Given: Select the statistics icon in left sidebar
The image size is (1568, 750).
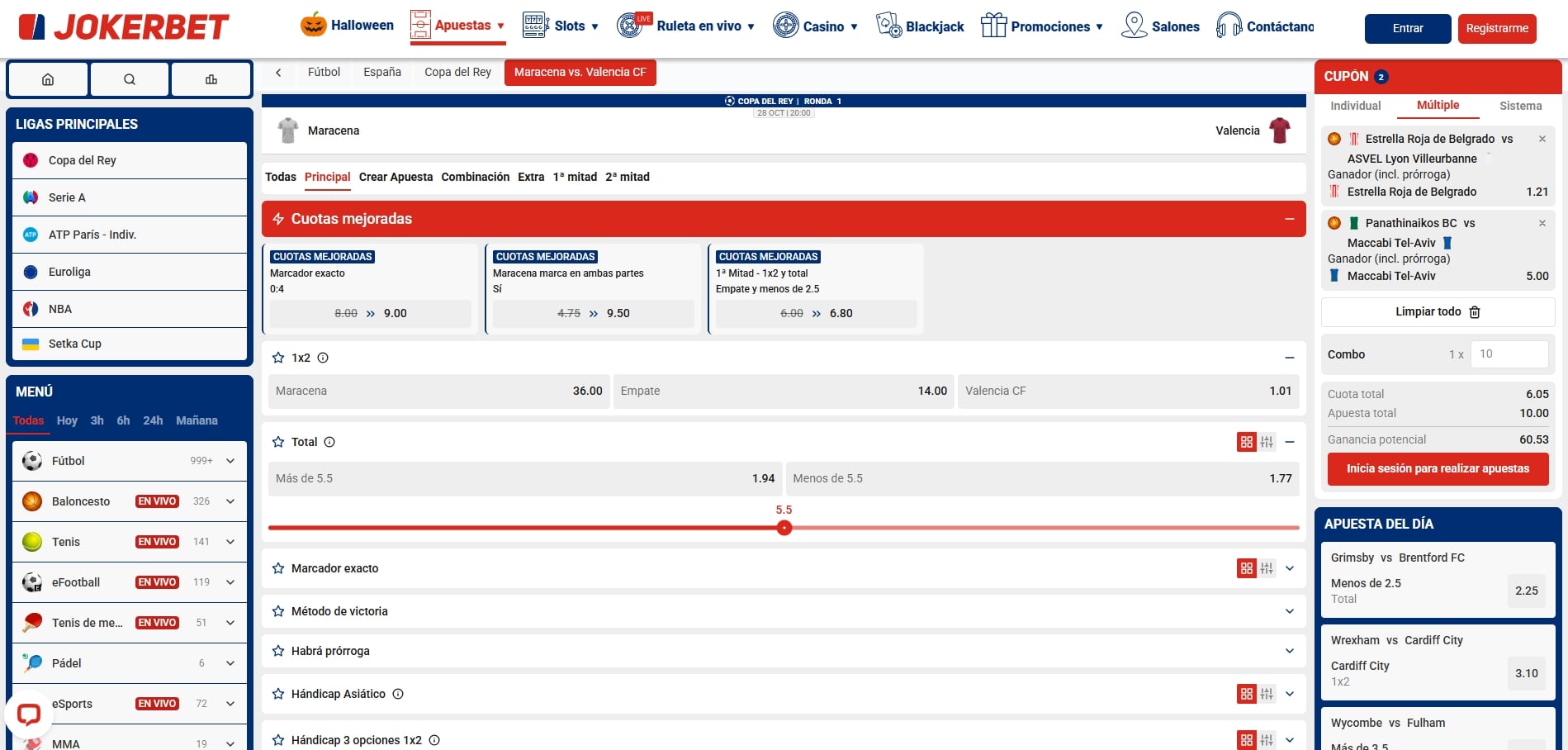Looking at the screenshot, I should tap(211, 79).
